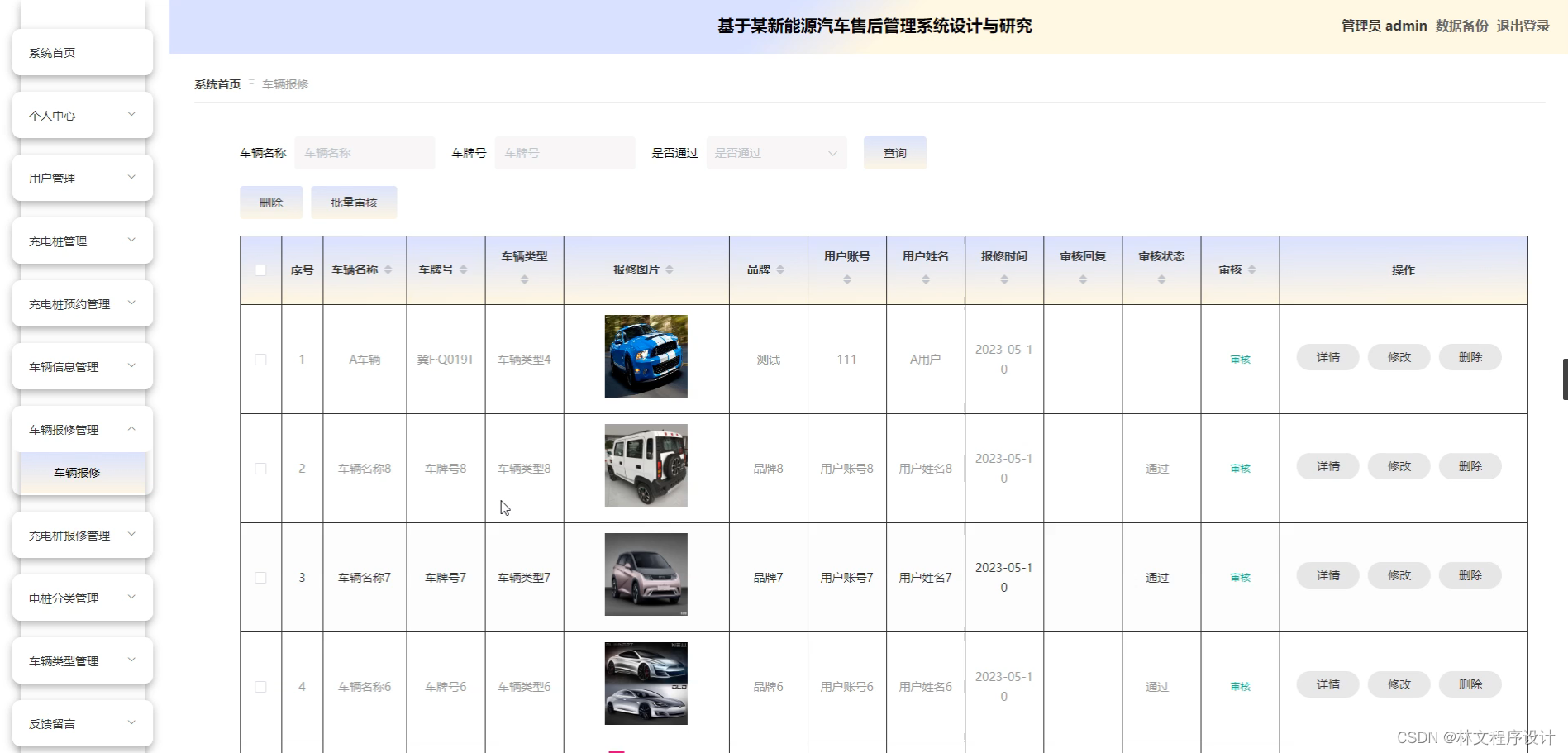1568x753 pixels.
Task: Click 修改 for 车辆名称7 row
Action: coord(1399,575)
